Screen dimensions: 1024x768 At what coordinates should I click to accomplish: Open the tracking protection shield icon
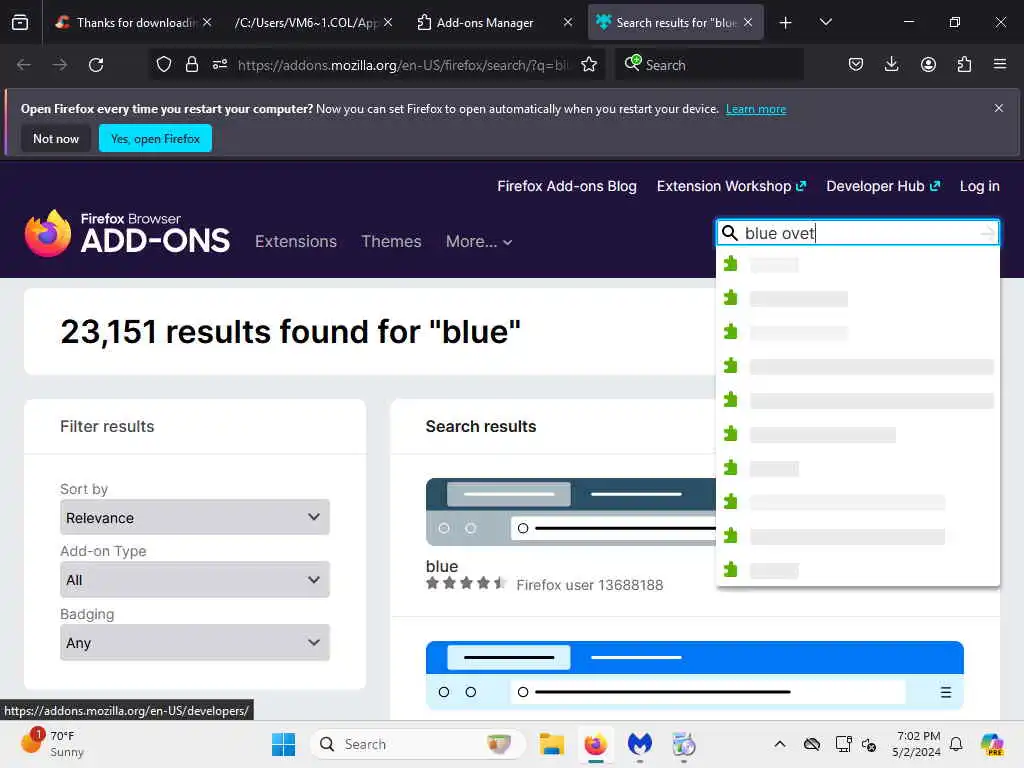(164, 65)
